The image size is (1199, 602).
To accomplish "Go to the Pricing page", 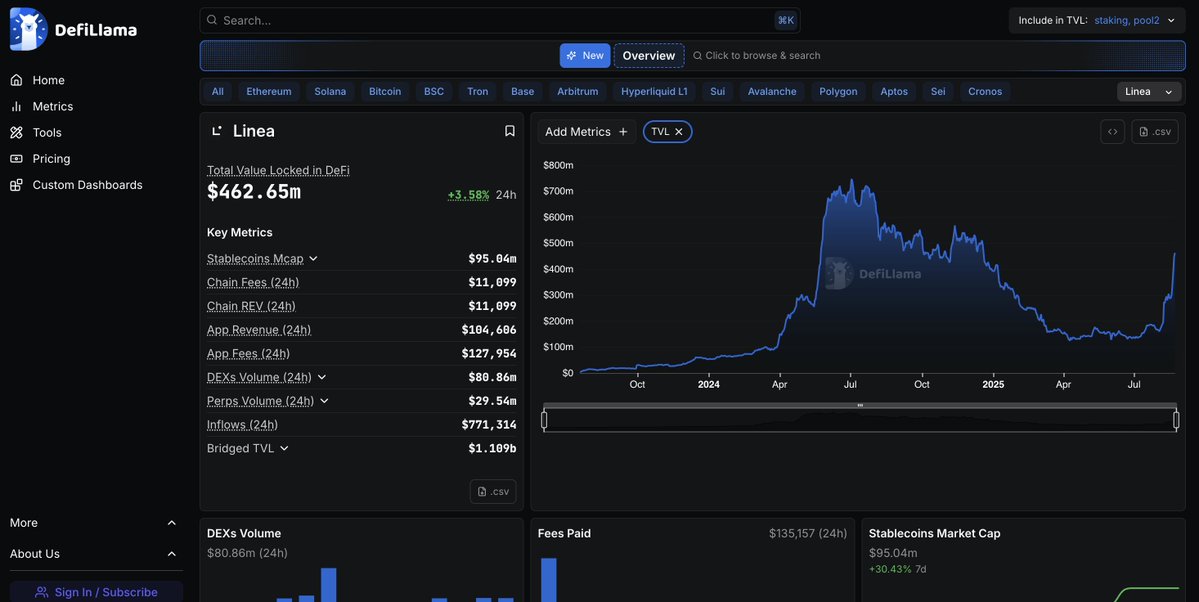I will pyautogui.click(x=41, y=158).
